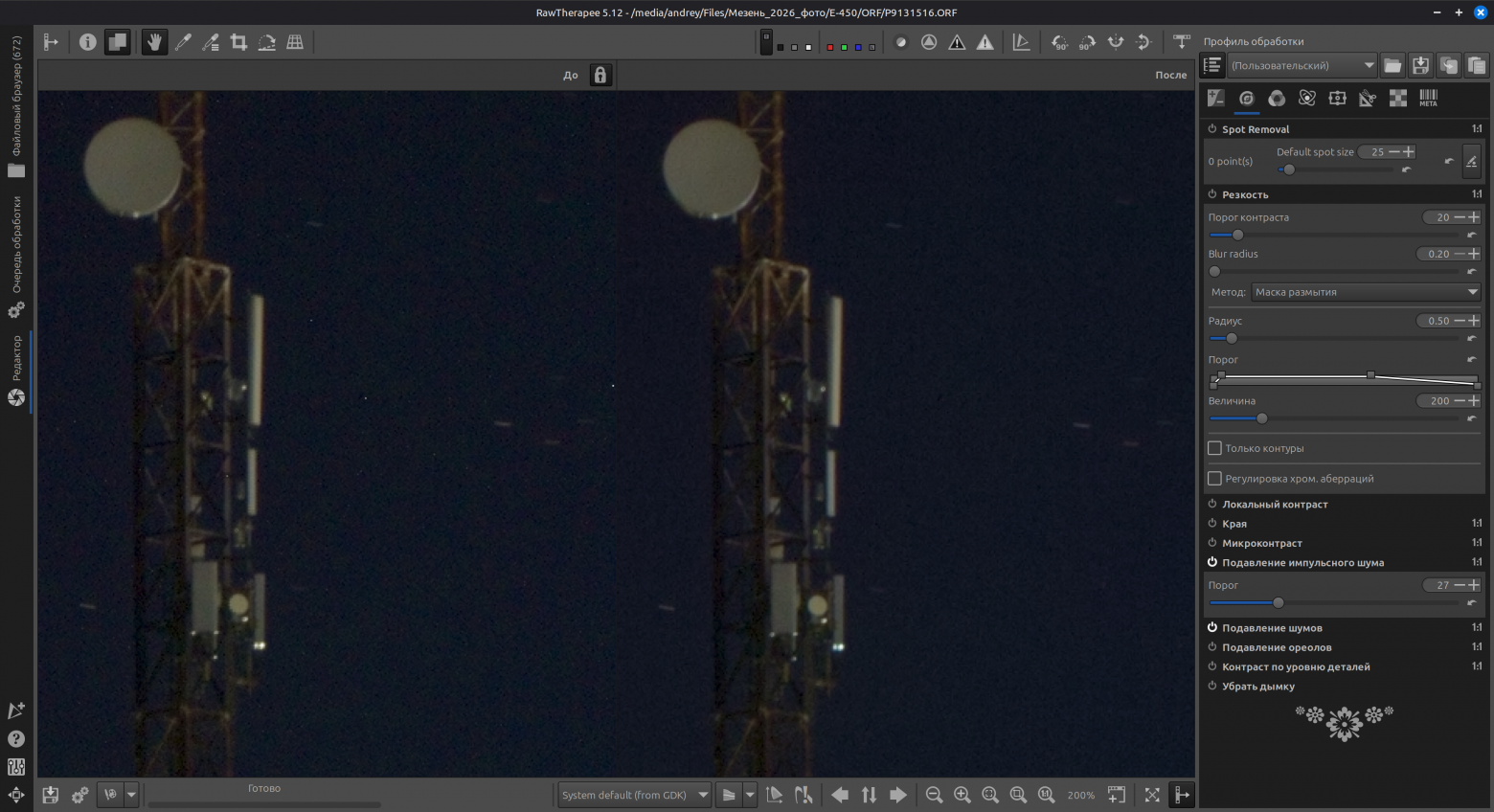Select the perspective correction tool
1494x812 pixels.
(x=295, y=42)
